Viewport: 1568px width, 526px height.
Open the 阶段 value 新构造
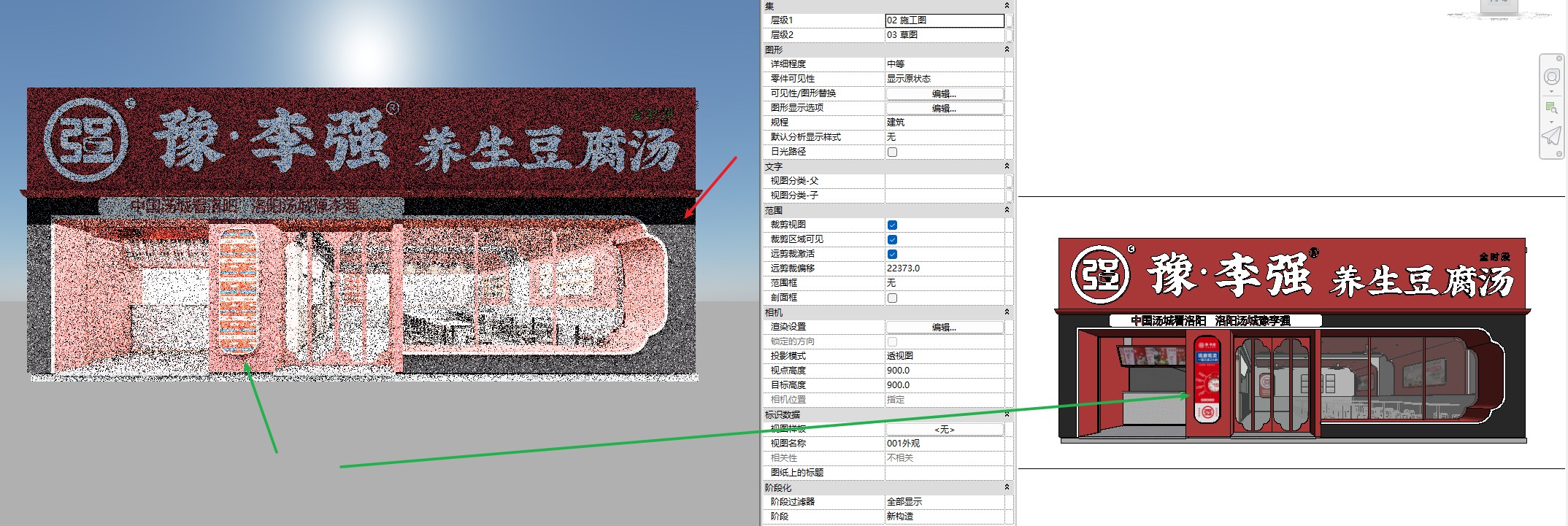(x=945, y=517)
